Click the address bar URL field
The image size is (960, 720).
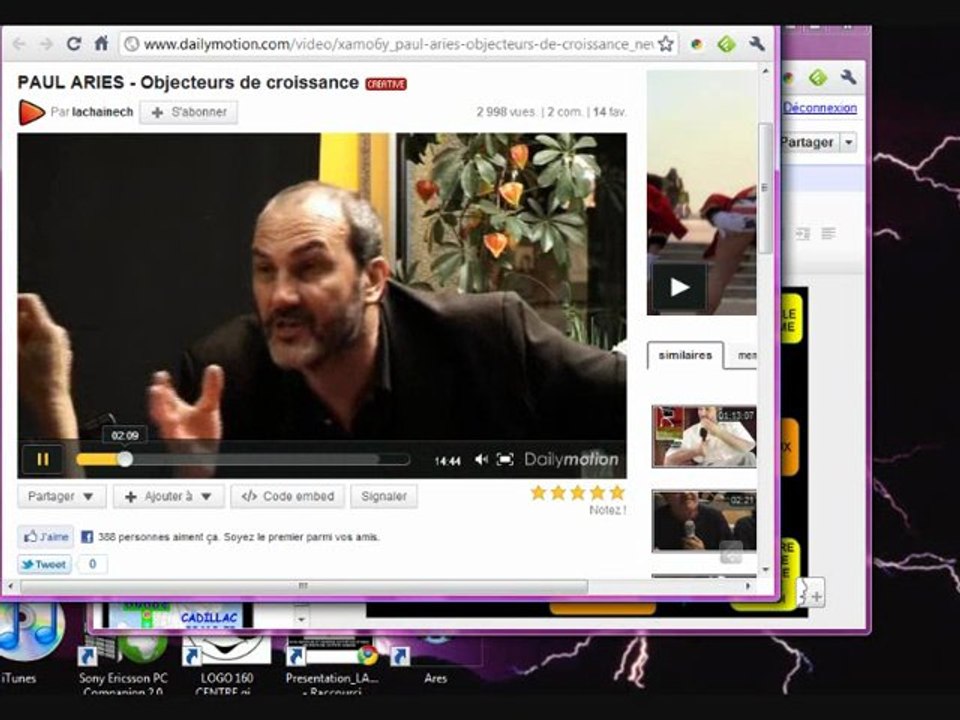(x=398, y=44)
